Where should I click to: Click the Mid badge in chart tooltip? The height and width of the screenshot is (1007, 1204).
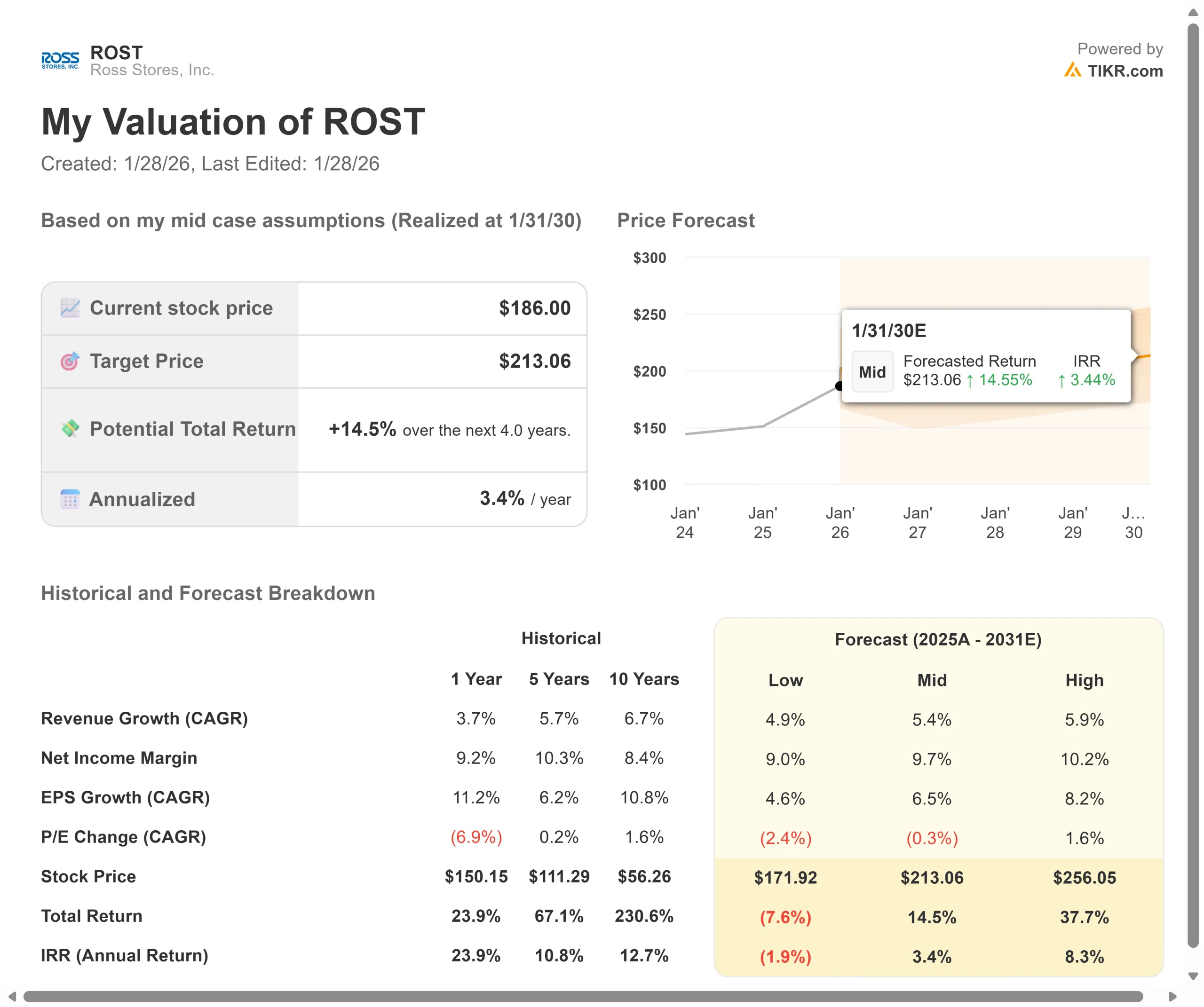click(x=872, y=372)
